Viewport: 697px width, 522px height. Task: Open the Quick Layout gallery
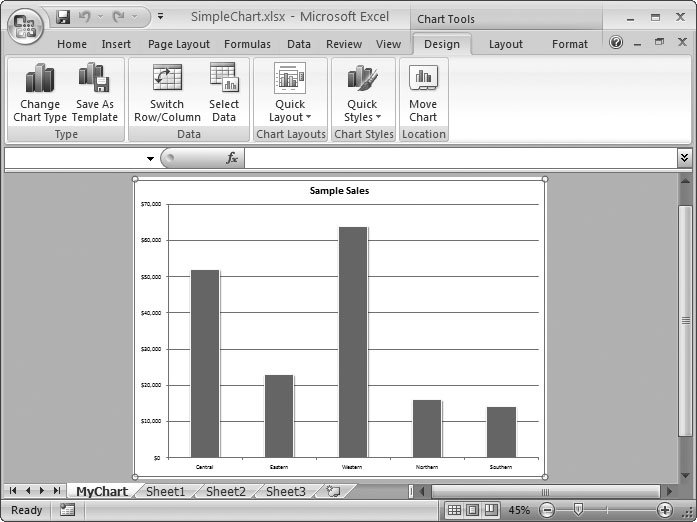pos(290,92)
